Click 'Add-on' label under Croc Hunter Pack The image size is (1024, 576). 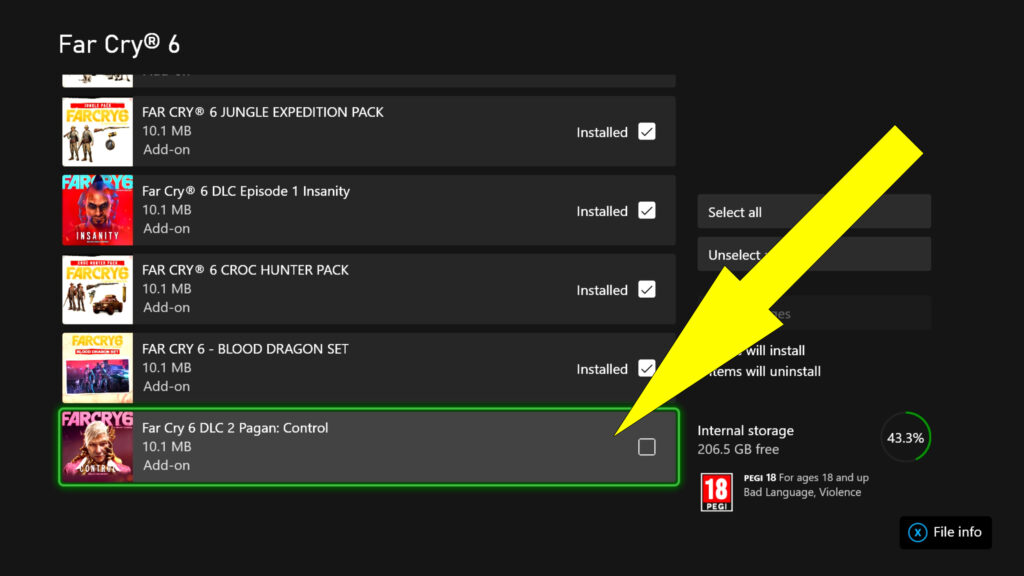pyautogui.click(x=167, y=308)
